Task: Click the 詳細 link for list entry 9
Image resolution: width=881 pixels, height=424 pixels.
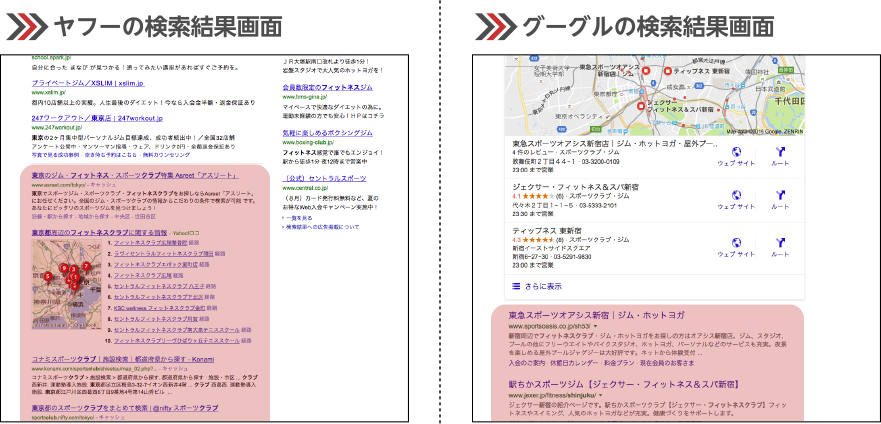Action: click(247, 330)
